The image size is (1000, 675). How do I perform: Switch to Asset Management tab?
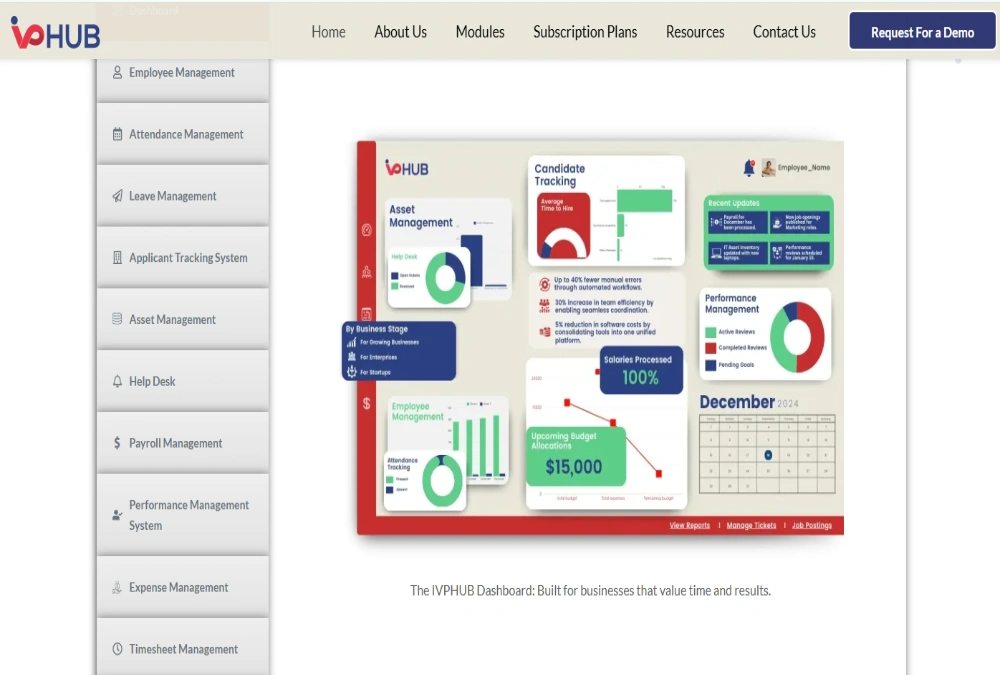[183, 320]
